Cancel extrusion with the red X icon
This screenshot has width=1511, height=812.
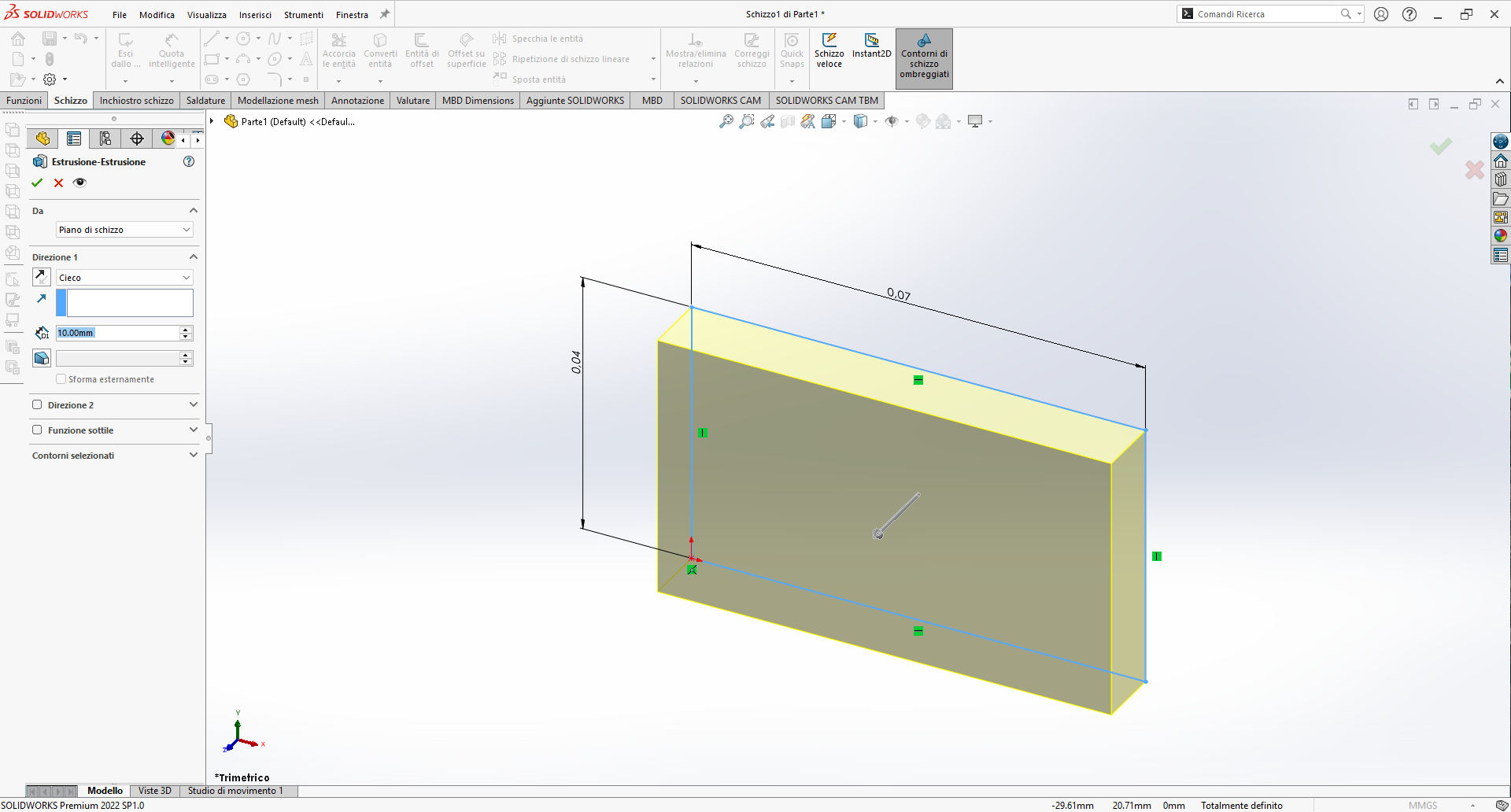pyautogui.click(x=58, y=183)
